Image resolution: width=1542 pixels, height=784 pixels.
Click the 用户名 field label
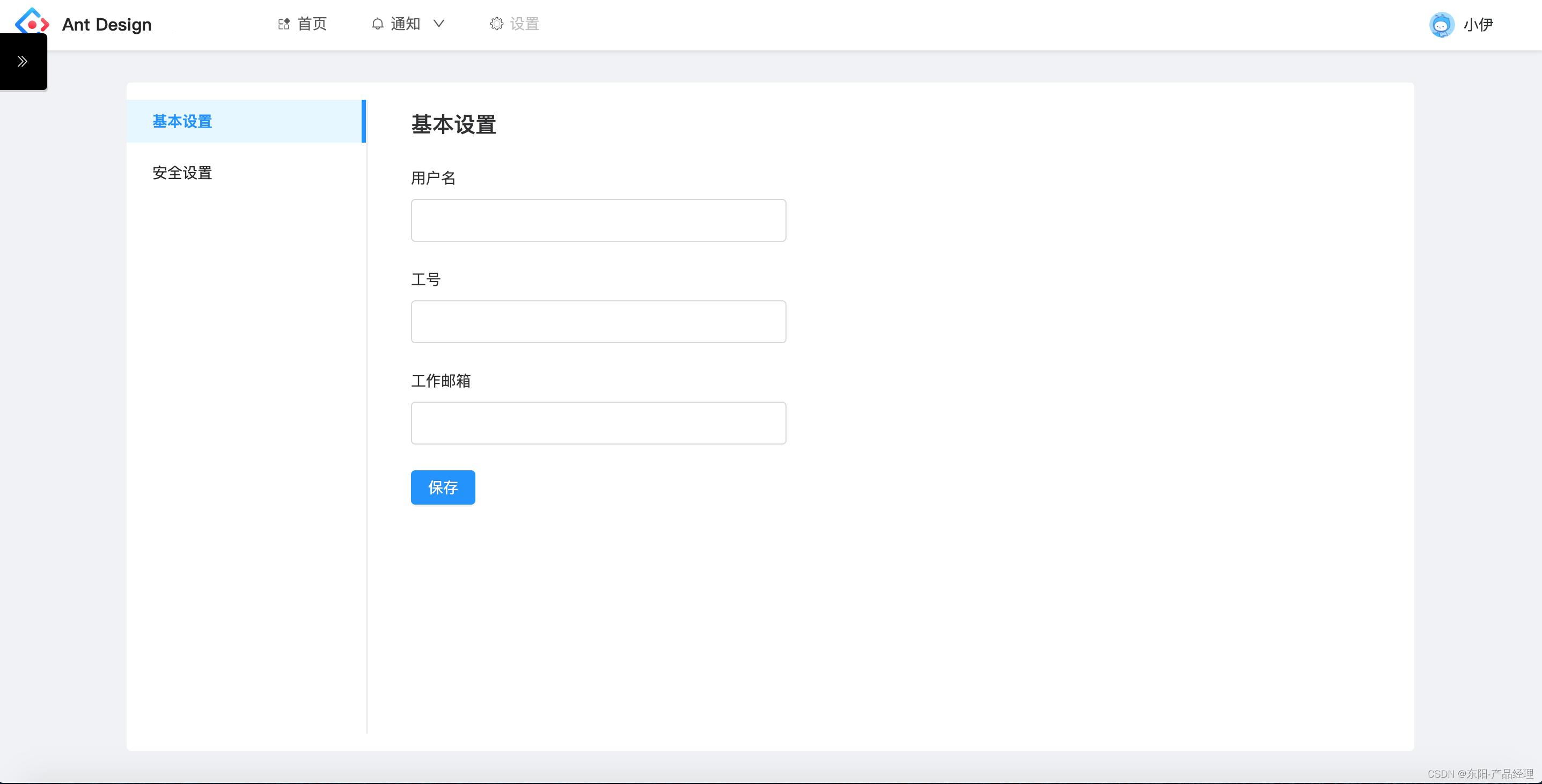(433, 177)
